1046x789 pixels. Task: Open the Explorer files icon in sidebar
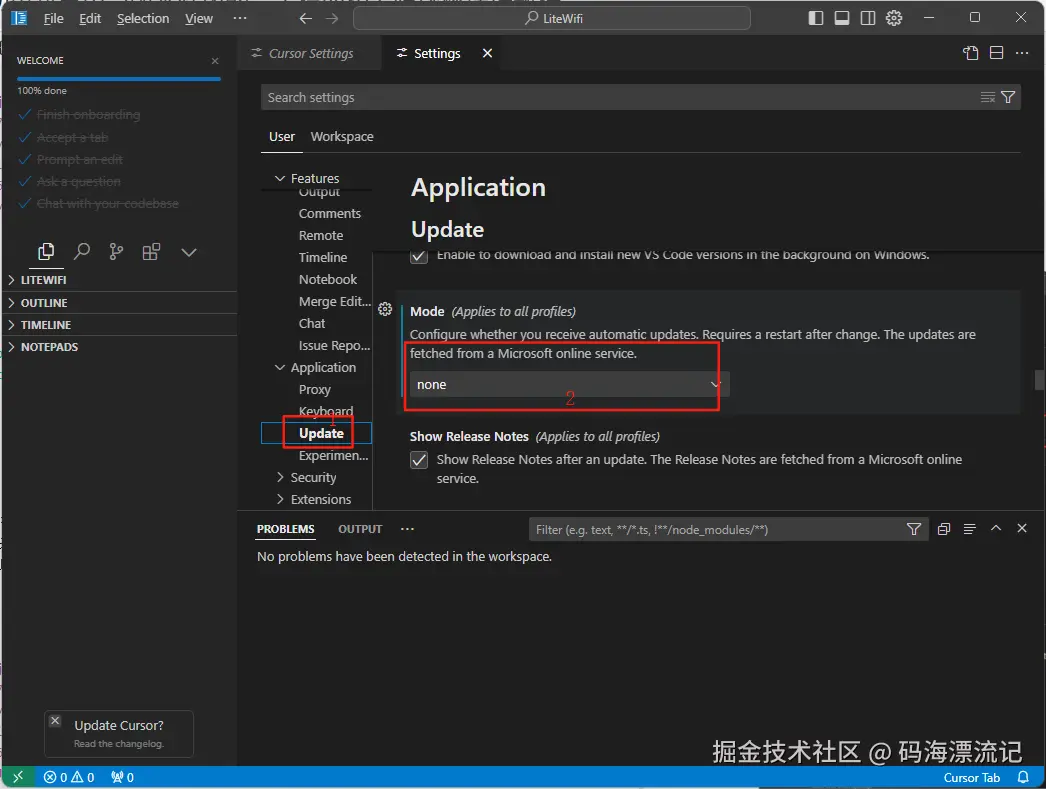coord(46,251)
